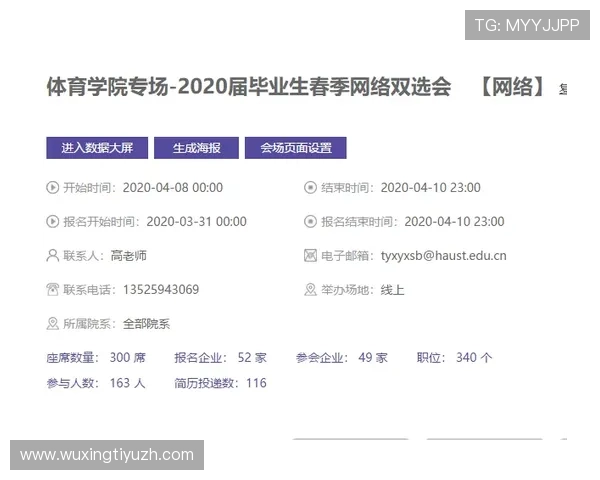Click the envelope icon beside 电子邮箱
This screenshot has height=480, width=600.
coord(310,256)
